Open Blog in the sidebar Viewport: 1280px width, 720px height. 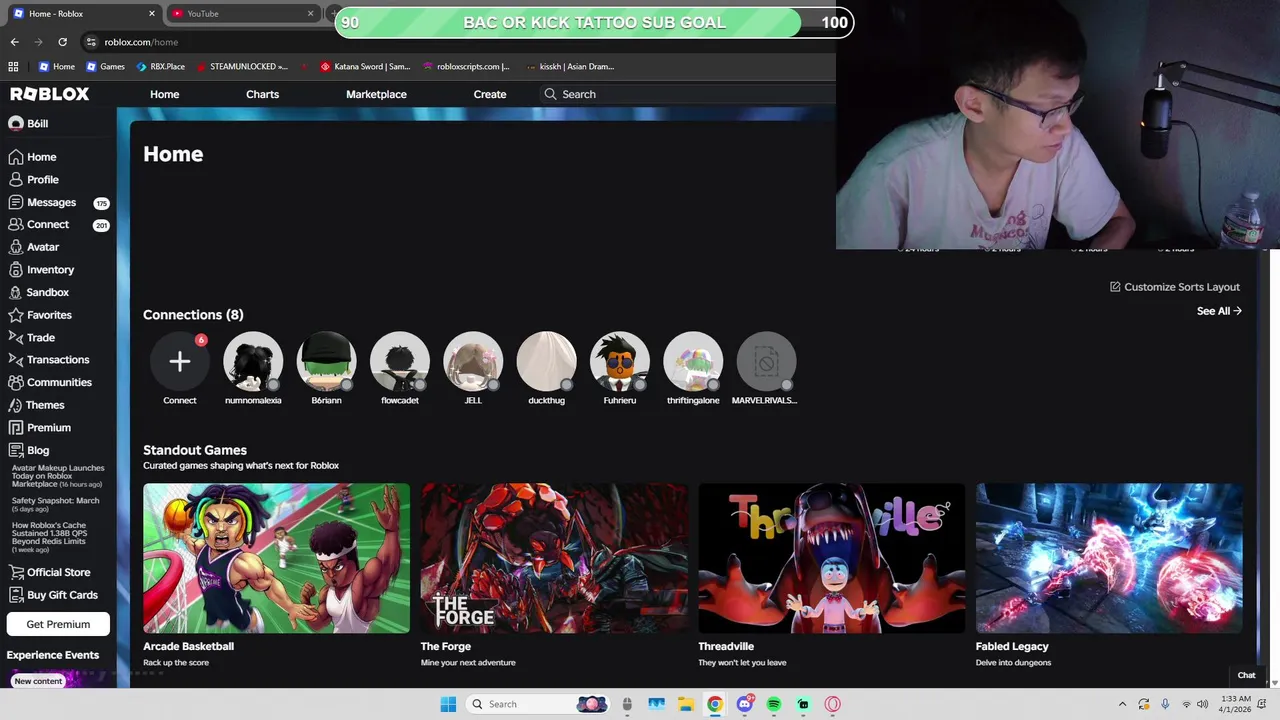[29, 450]
